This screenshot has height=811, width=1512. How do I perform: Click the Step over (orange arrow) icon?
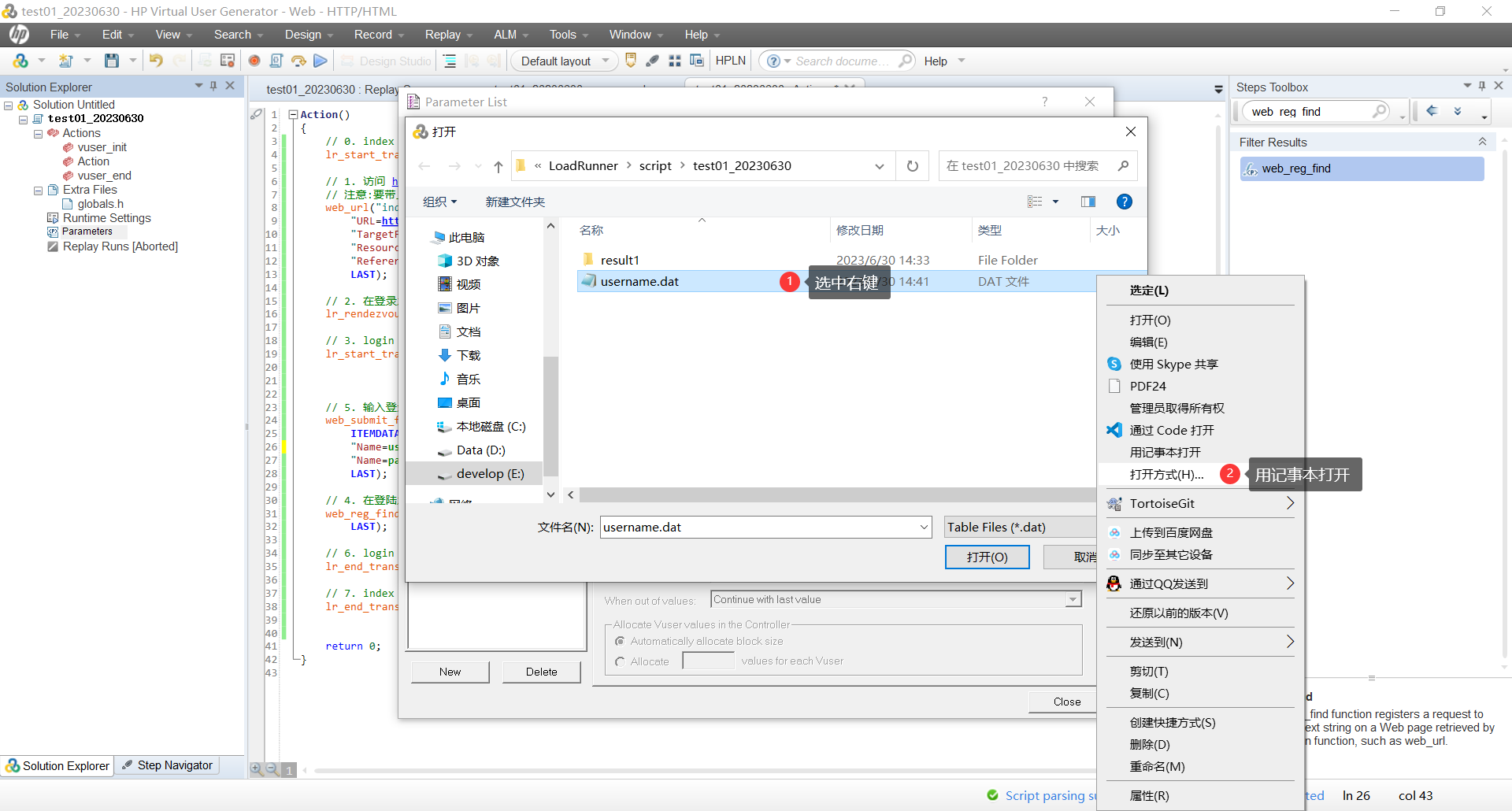click(298, 61)
